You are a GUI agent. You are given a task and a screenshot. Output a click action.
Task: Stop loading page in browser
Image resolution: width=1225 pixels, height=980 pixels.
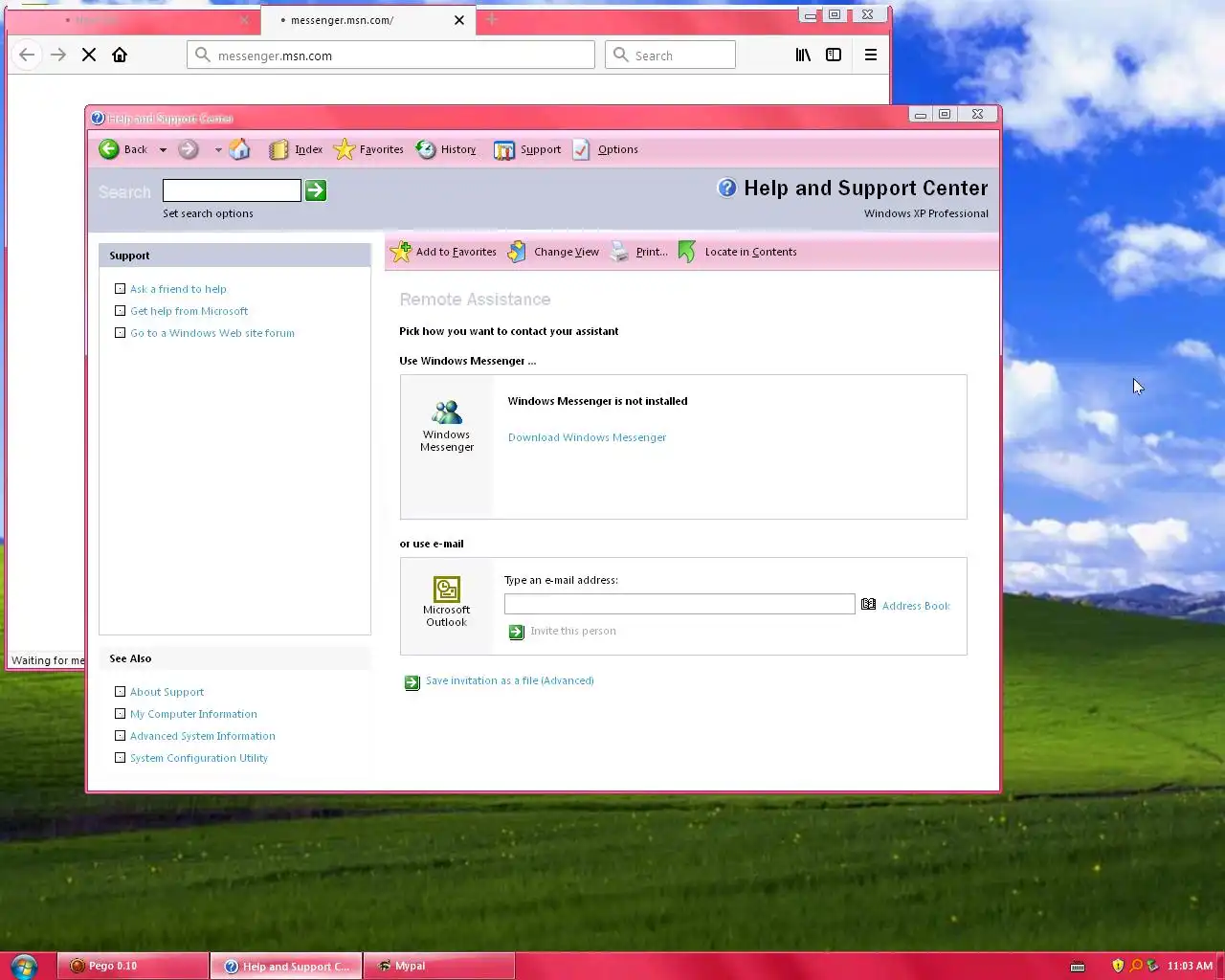coord(89,55)
